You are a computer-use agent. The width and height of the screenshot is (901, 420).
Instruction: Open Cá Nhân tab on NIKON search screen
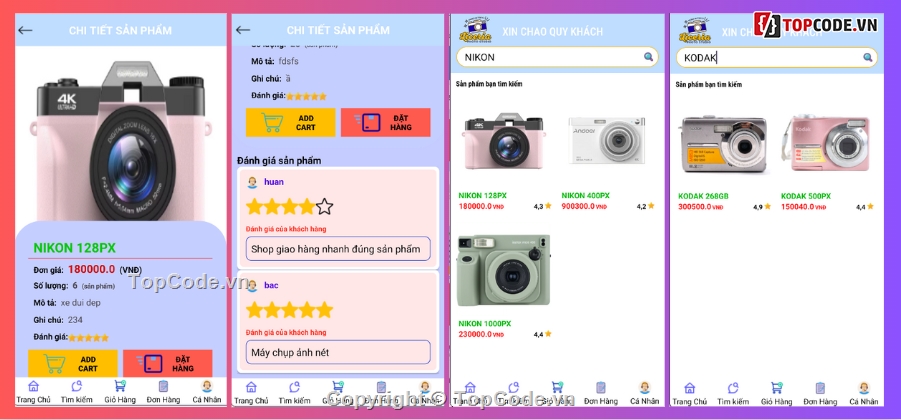coord(644,394)
